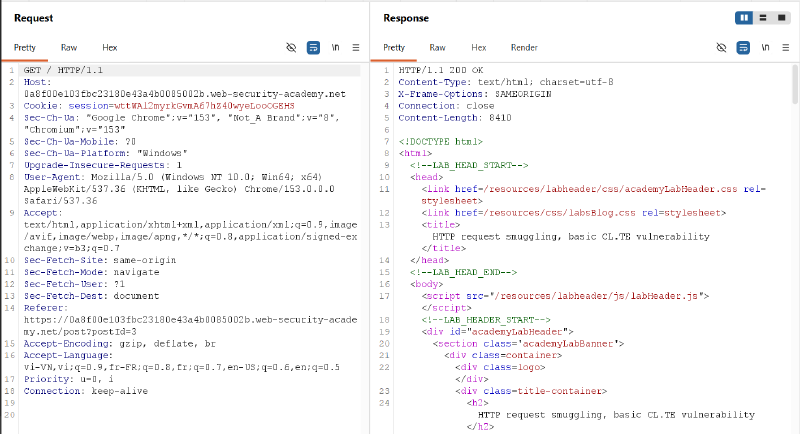Click the '<!DOCTYPE html>' line
This screenshot has height=434, width=800.
pyautogui.click(x=441, y=142)
